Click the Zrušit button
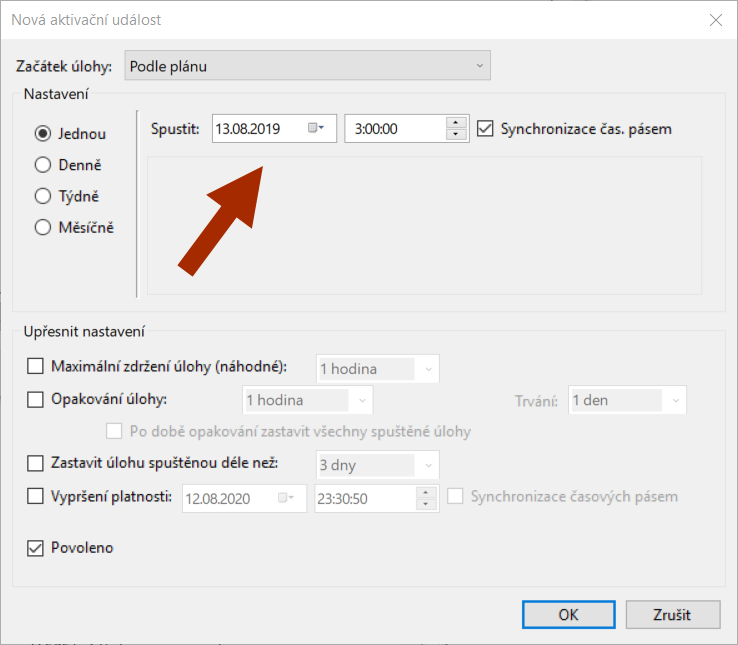 point(673,614)
